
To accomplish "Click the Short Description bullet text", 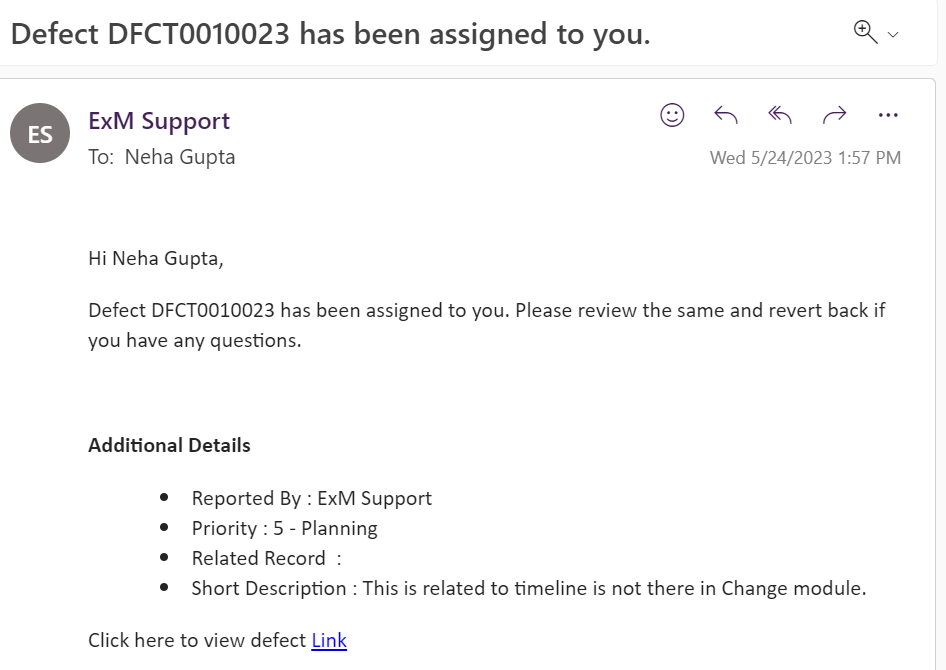I will pos(528,588).
